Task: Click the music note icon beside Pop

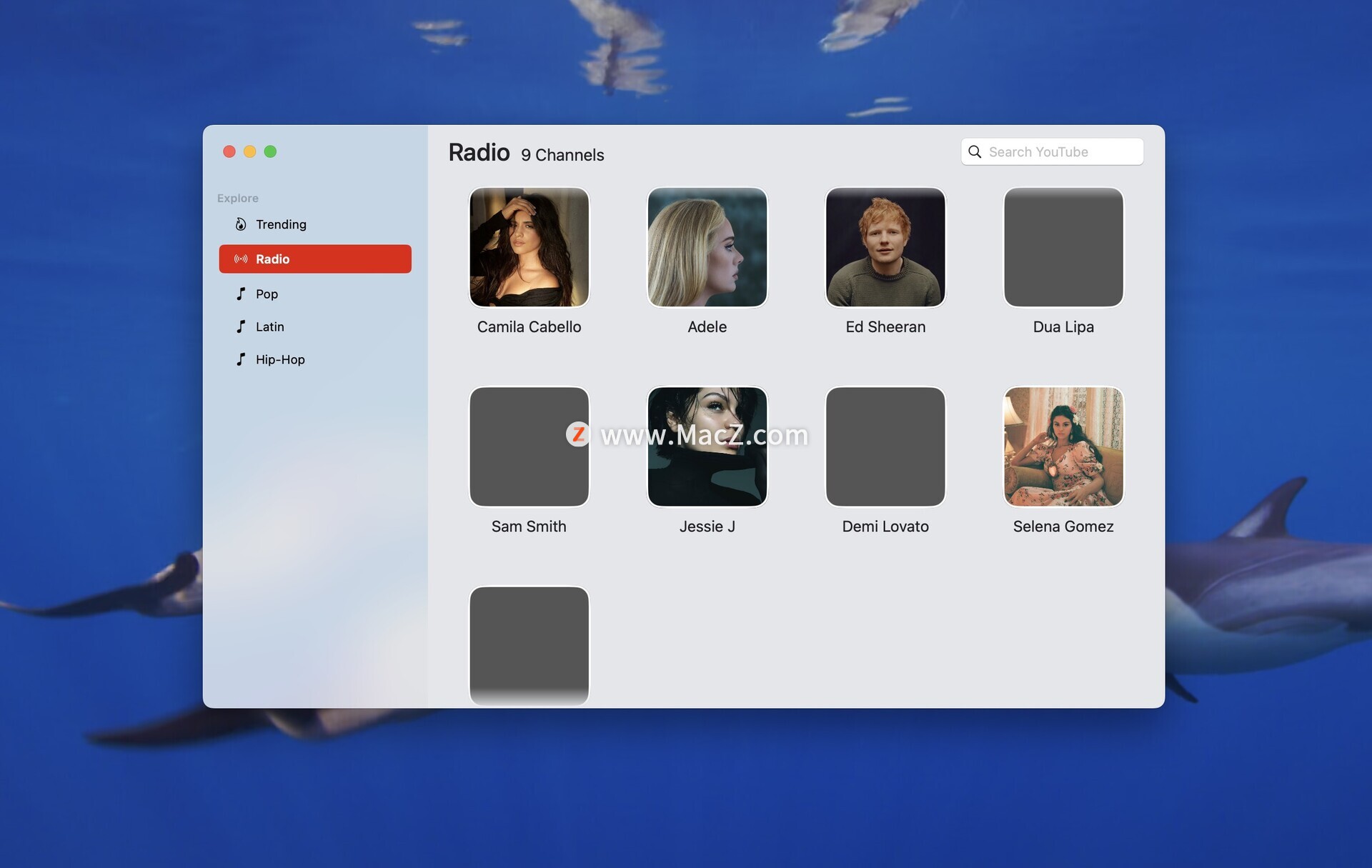Action: (x=241, y=294)
